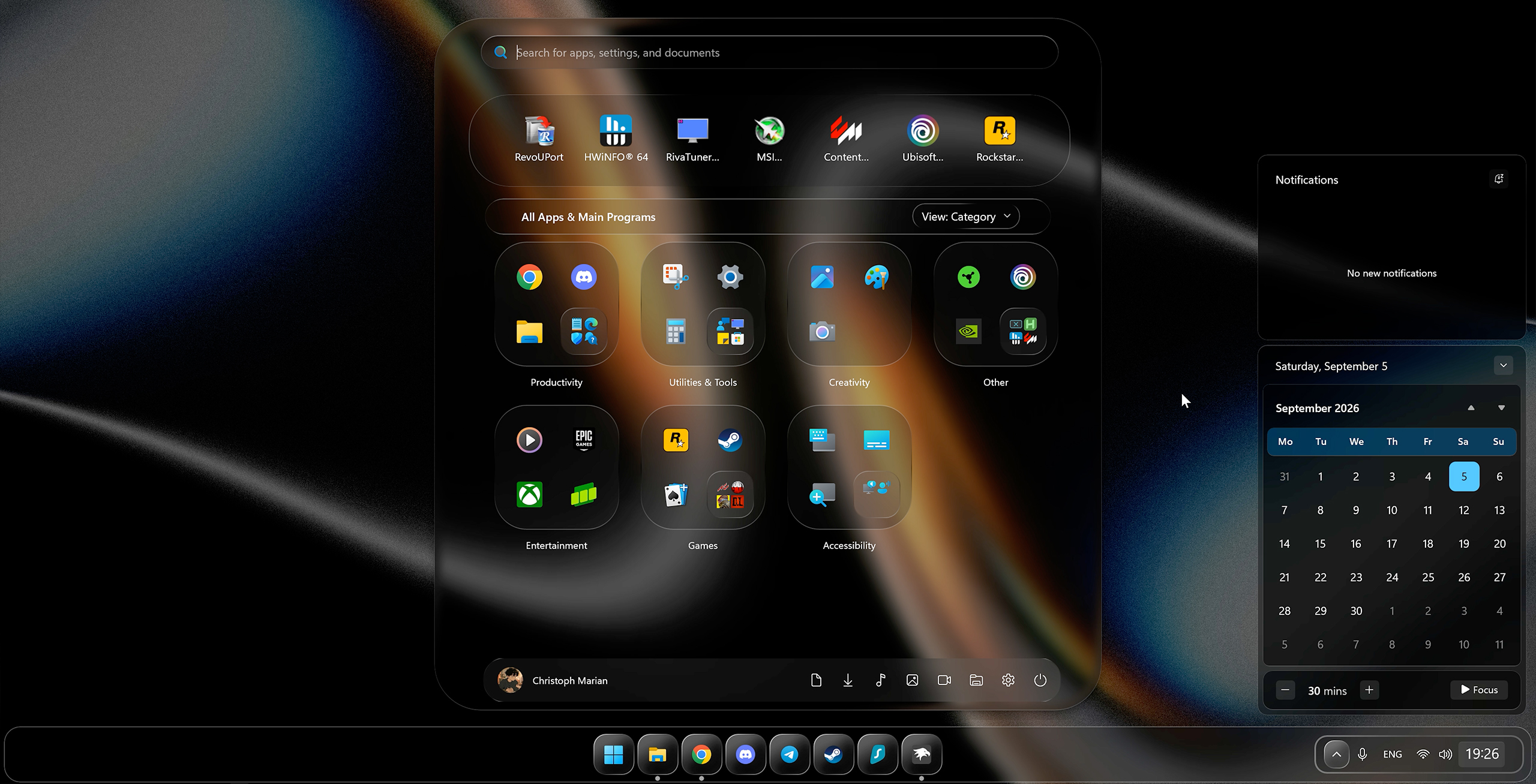The image size is (1536, 784).
Task: Show hidden icons tray chevron
Action: click(x=1336, y=755)
